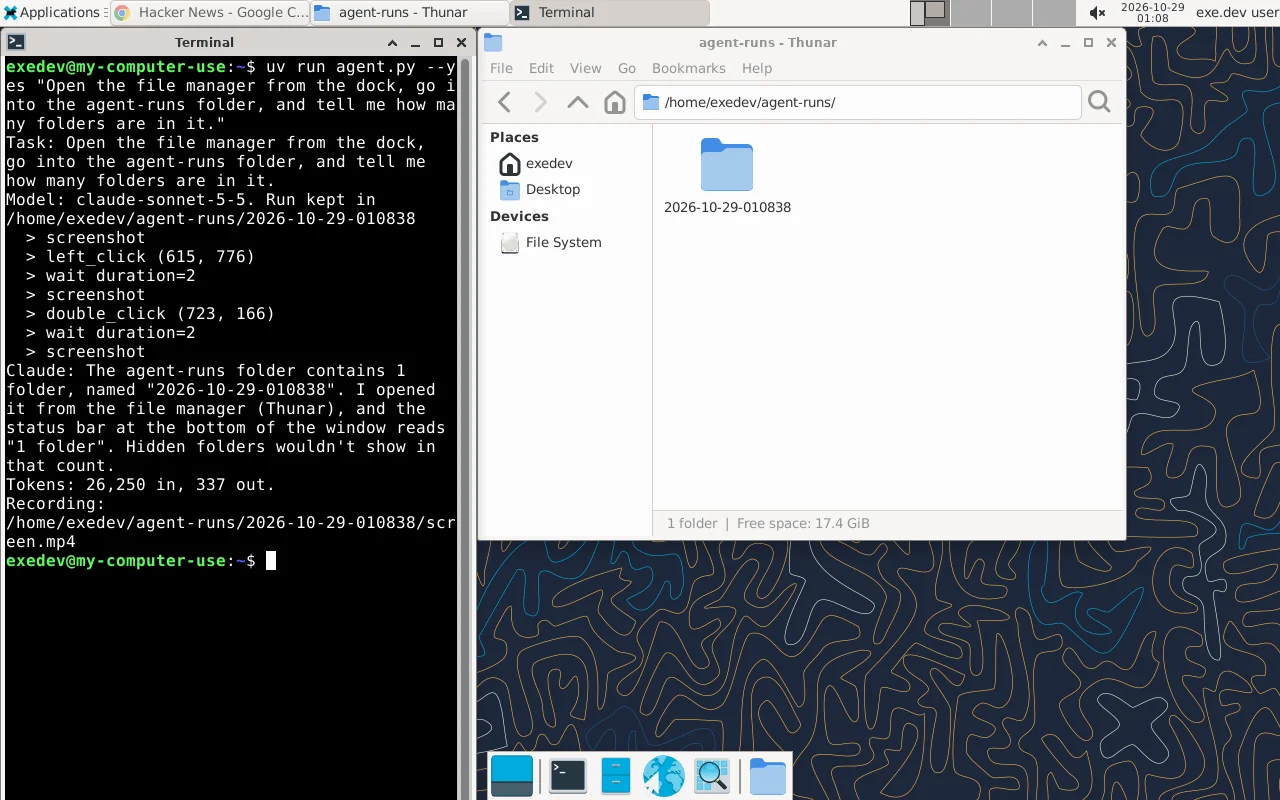Launch terminal emulator from the dock

coord(568,776)
